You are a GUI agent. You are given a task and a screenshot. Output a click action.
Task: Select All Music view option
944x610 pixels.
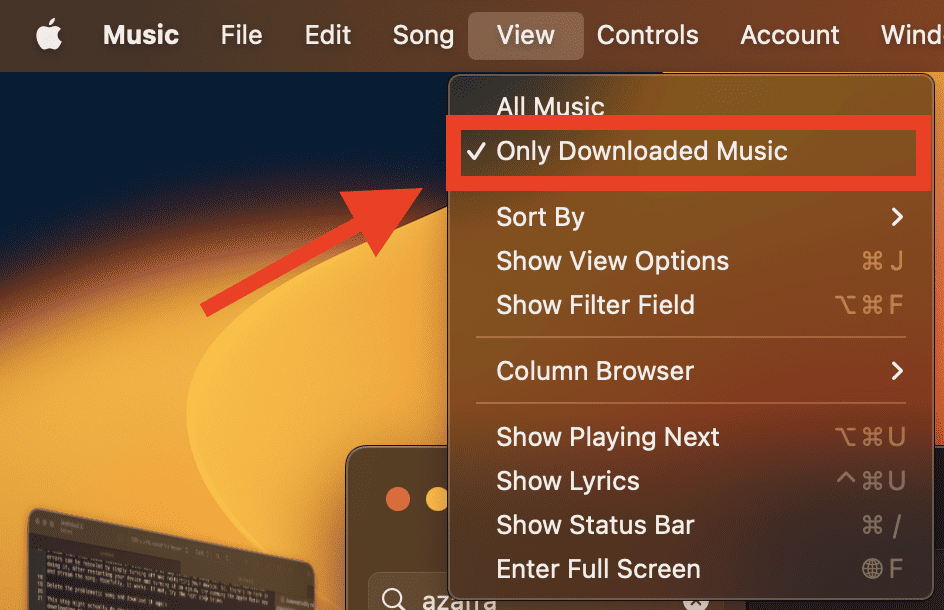(x=550, y=107)
